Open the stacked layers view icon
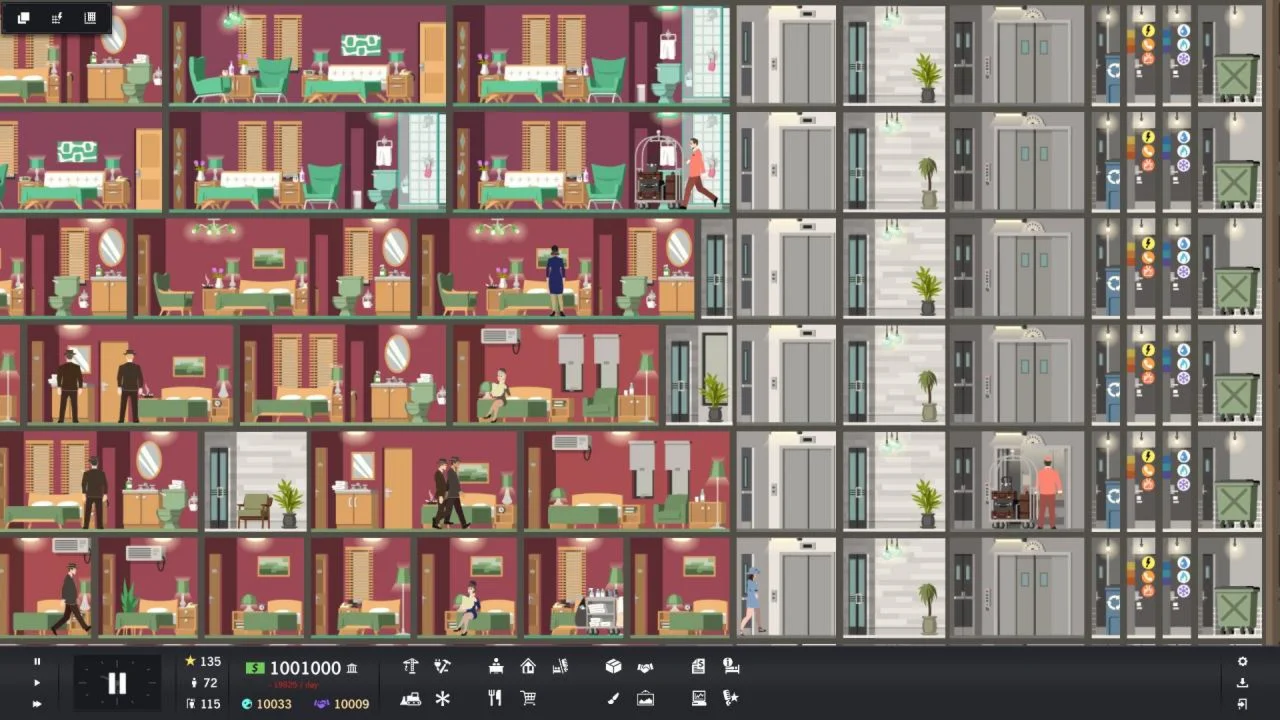 (x=23, y=18)
